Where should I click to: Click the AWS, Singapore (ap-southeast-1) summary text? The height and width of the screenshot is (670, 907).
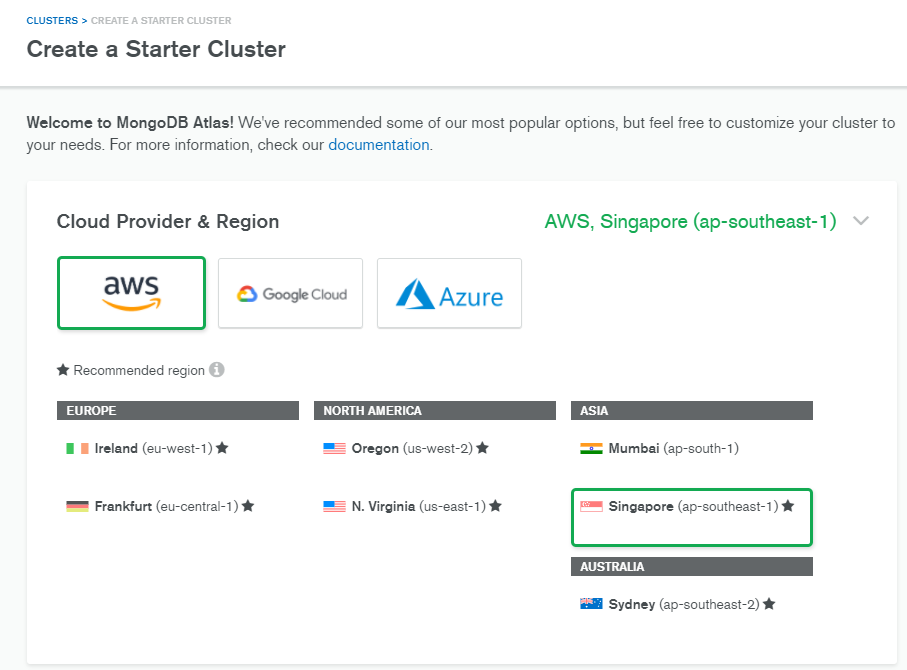pos(691,222)
